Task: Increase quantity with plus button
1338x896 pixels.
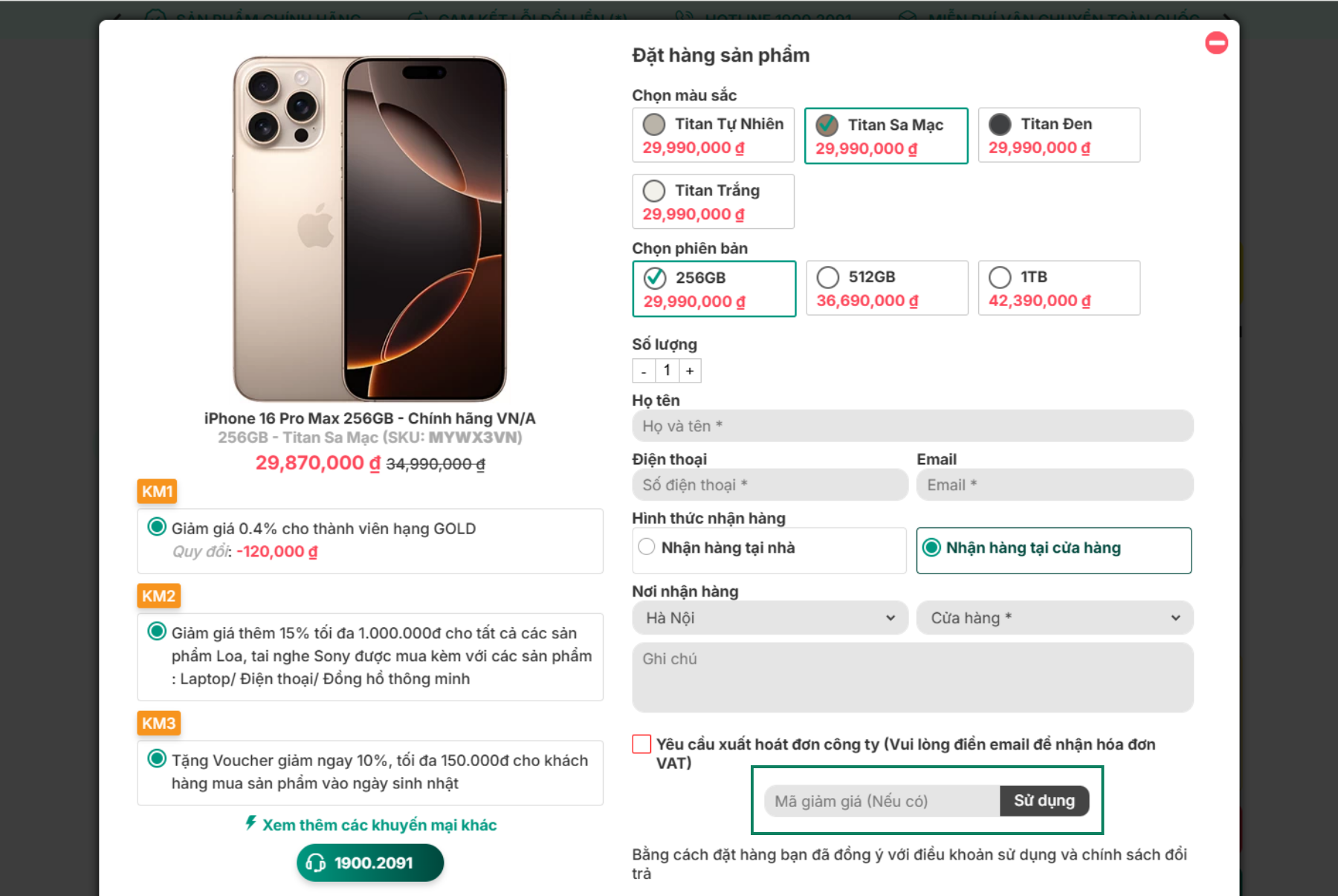Action: [x=690, y=370]
